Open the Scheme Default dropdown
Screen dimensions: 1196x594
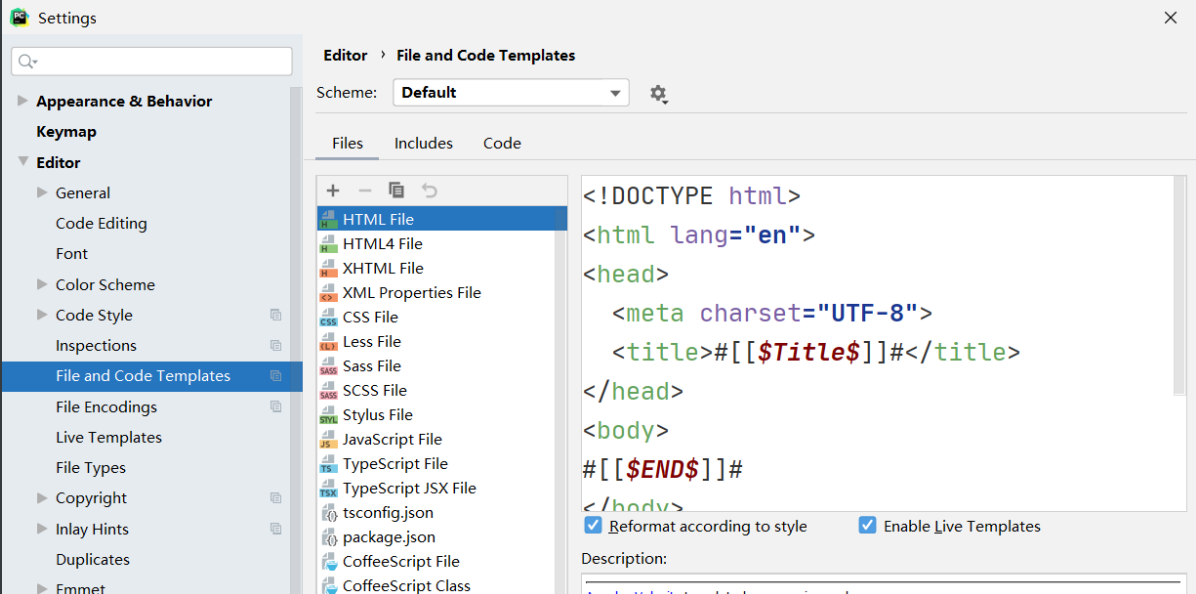511,93
